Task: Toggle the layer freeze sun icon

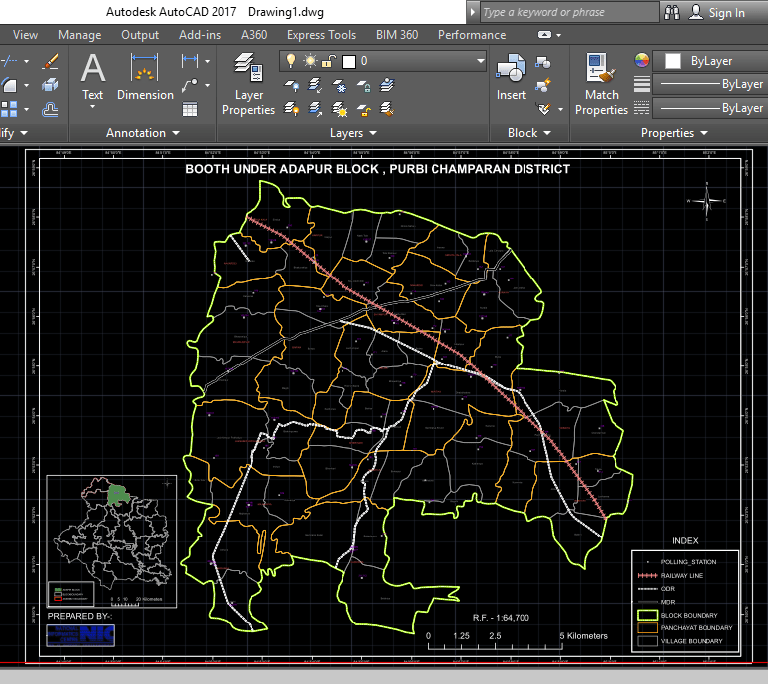Action: [x=310, y=61]
